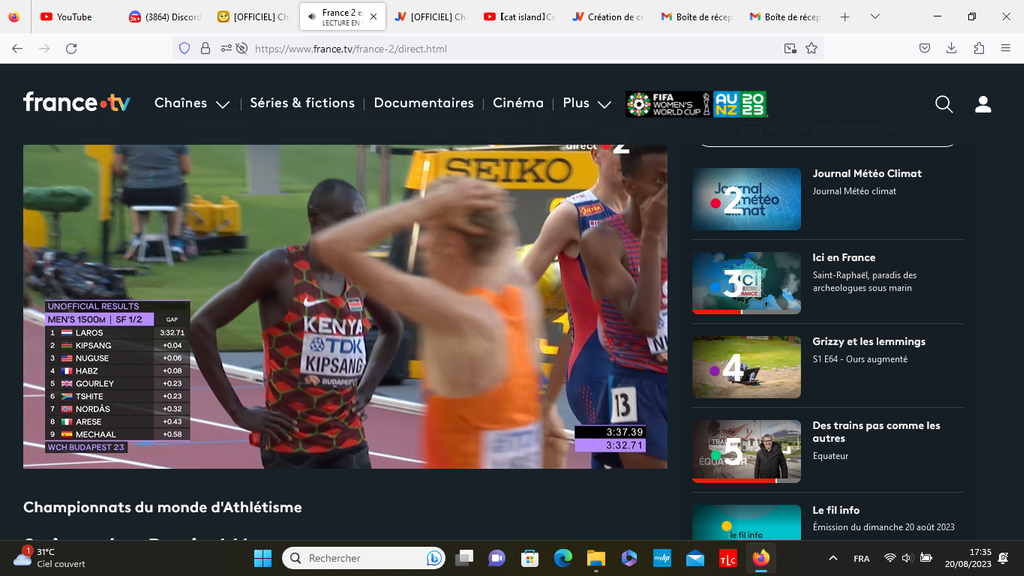This screenshot has height=576, width=1024.
Task: Open the Le fil info thumbnail
Action: tap(746, 522)
